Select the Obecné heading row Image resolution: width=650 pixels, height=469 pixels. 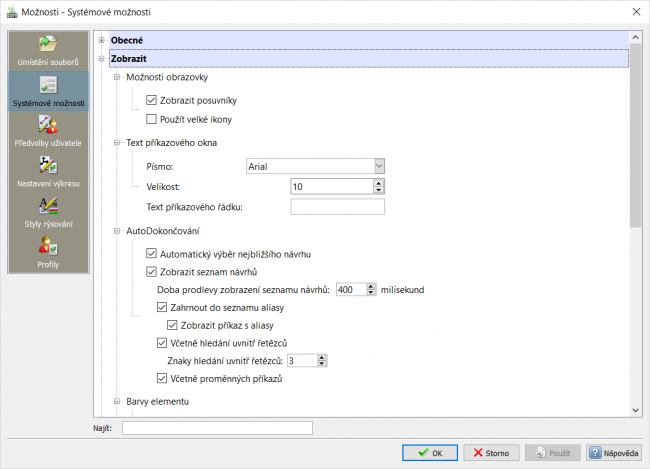369,40
